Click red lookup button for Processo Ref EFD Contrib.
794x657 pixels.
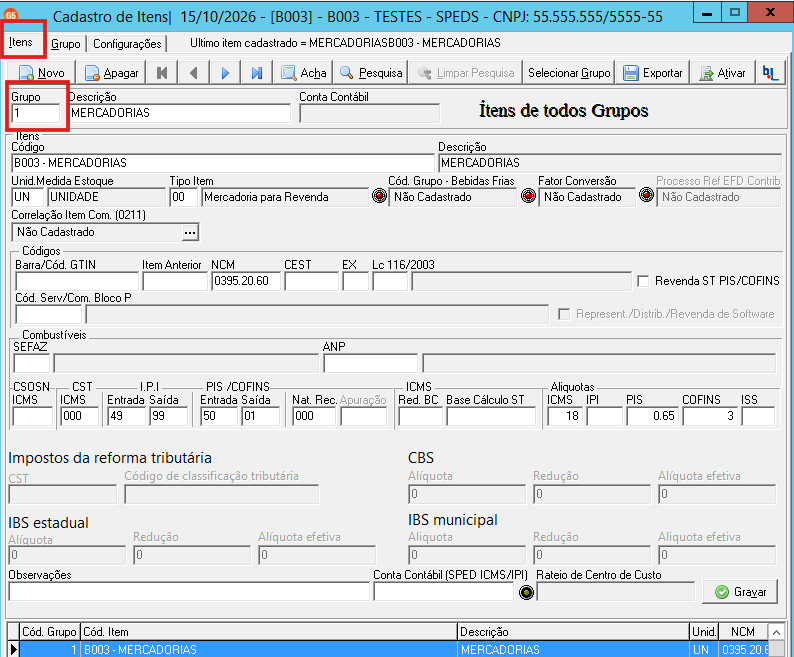(646, 195)
